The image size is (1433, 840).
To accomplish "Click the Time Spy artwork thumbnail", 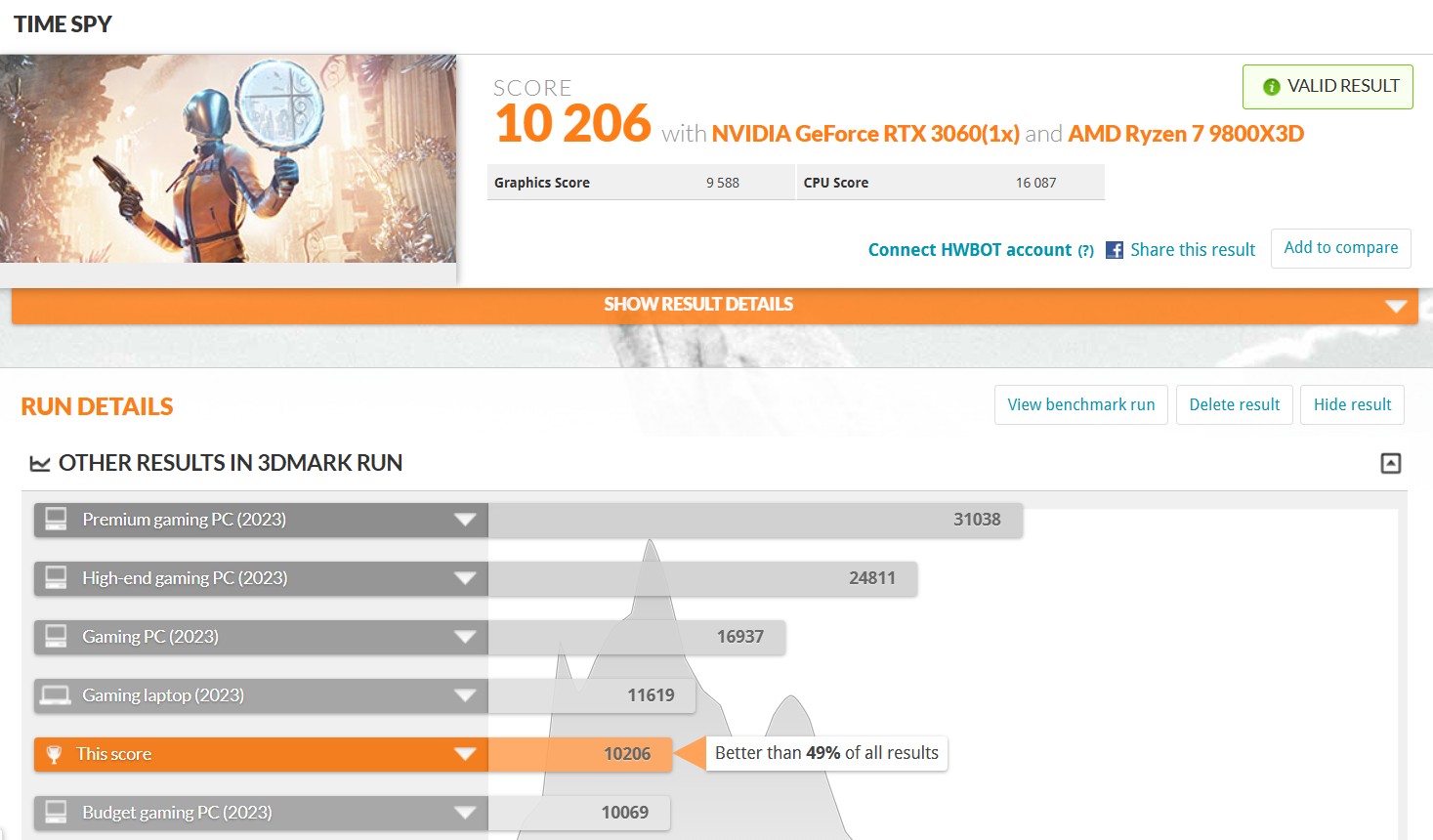I will 228,158.
